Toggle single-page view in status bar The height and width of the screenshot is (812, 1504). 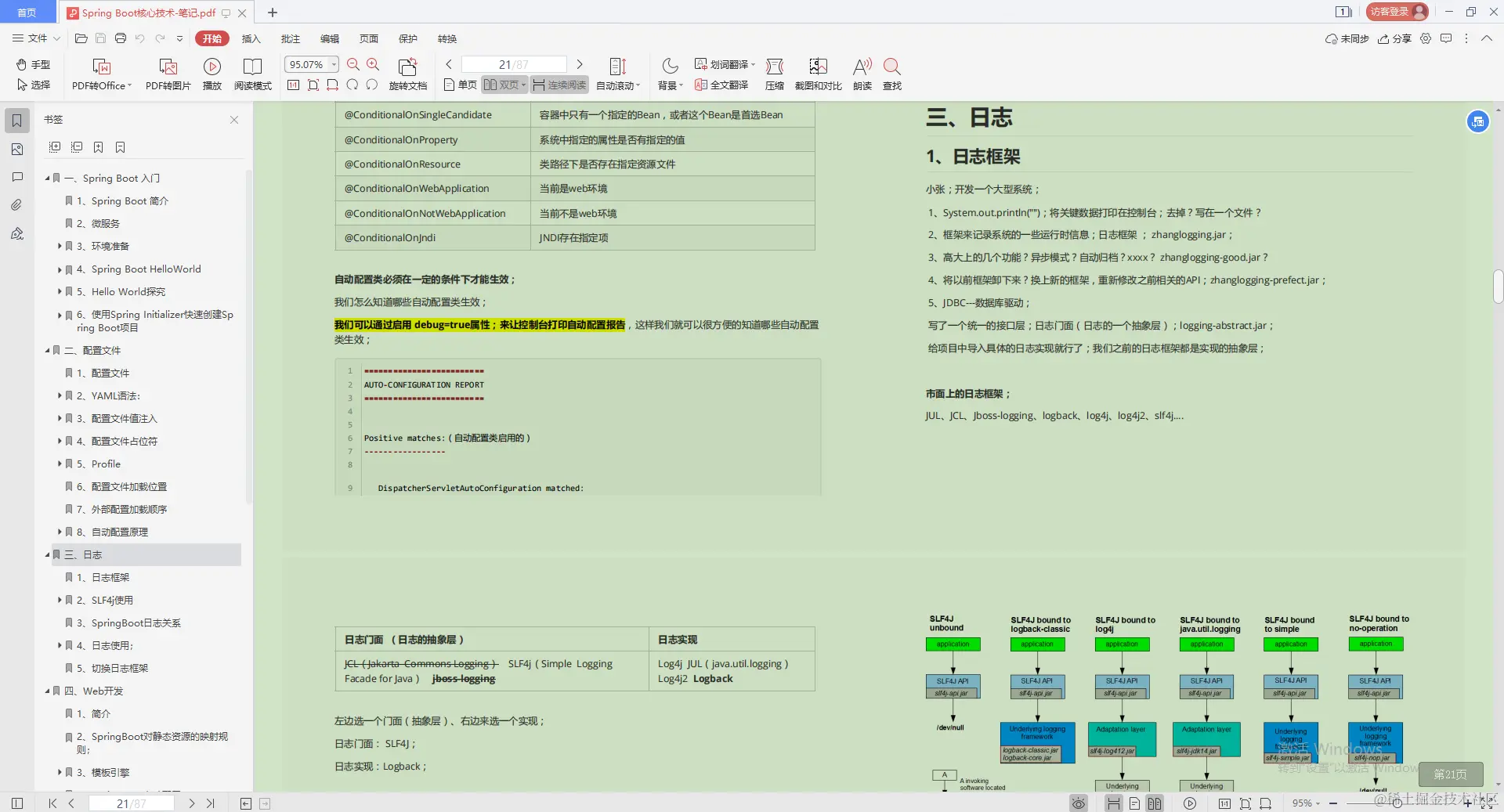coord(1134,803)
